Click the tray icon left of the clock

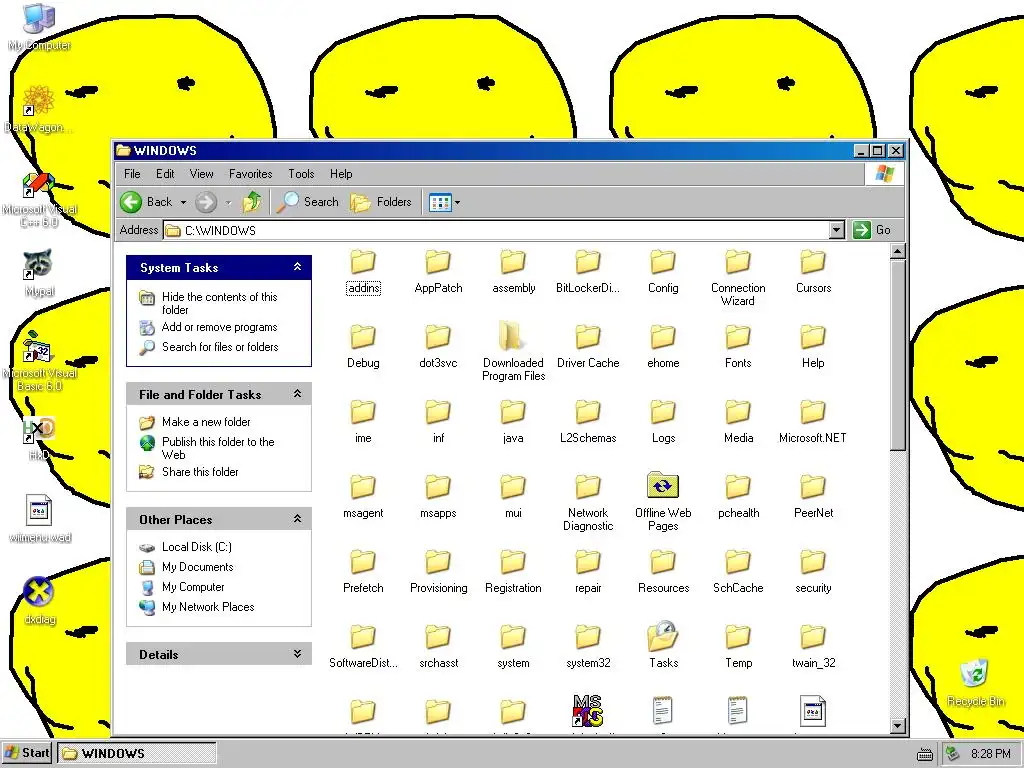pos(953,754)
